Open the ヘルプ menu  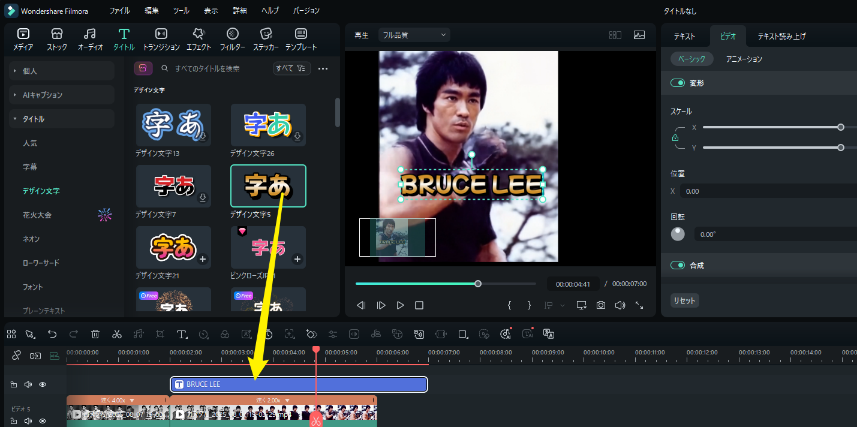pyautogui.click(x=270, y=11)
